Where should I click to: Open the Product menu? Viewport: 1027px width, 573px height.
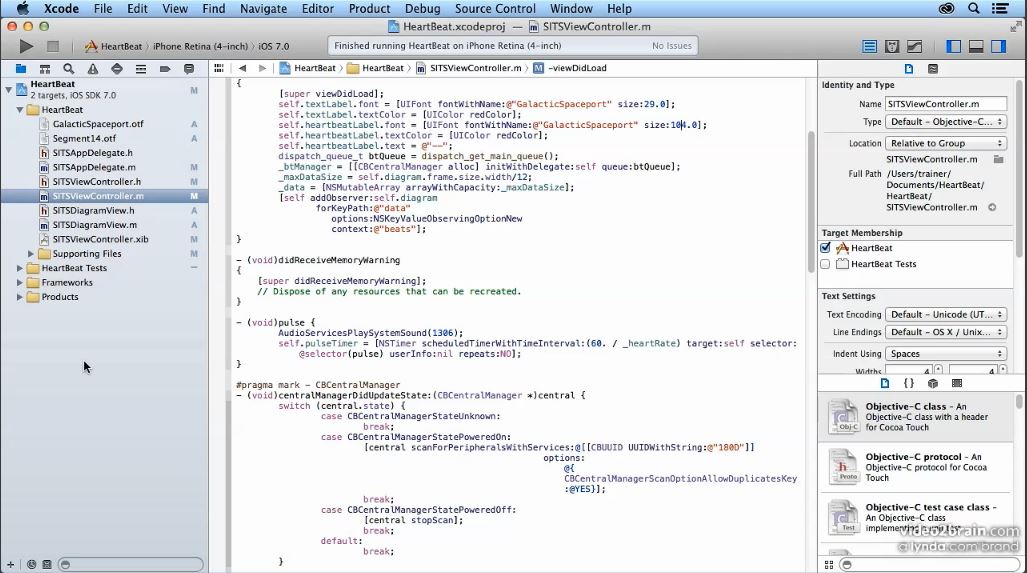(369, 9)
